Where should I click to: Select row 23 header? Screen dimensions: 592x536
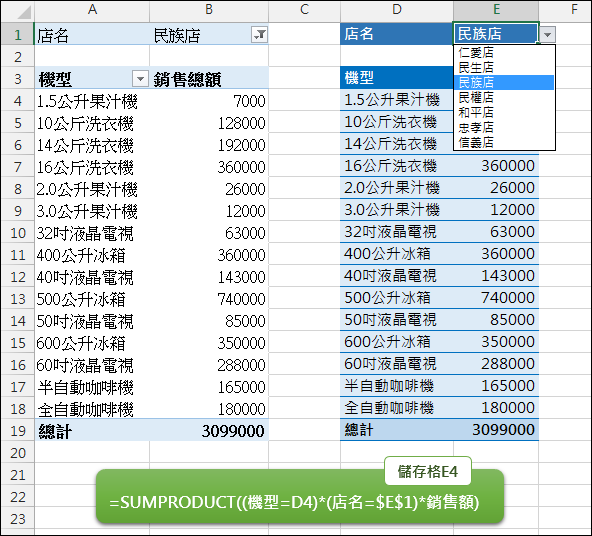pos(17,519)
